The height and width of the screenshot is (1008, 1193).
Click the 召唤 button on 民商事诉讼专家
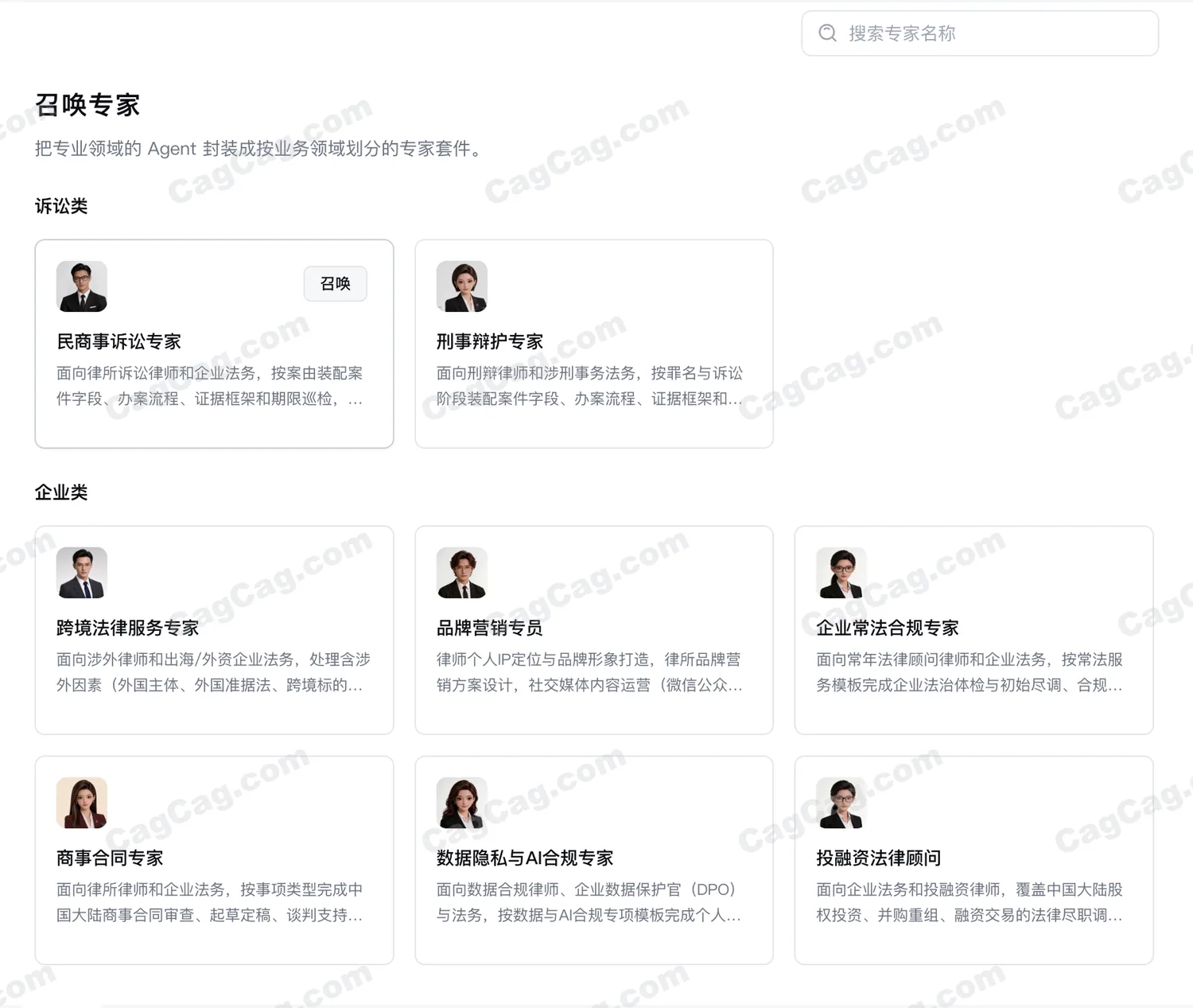[336, 284]
